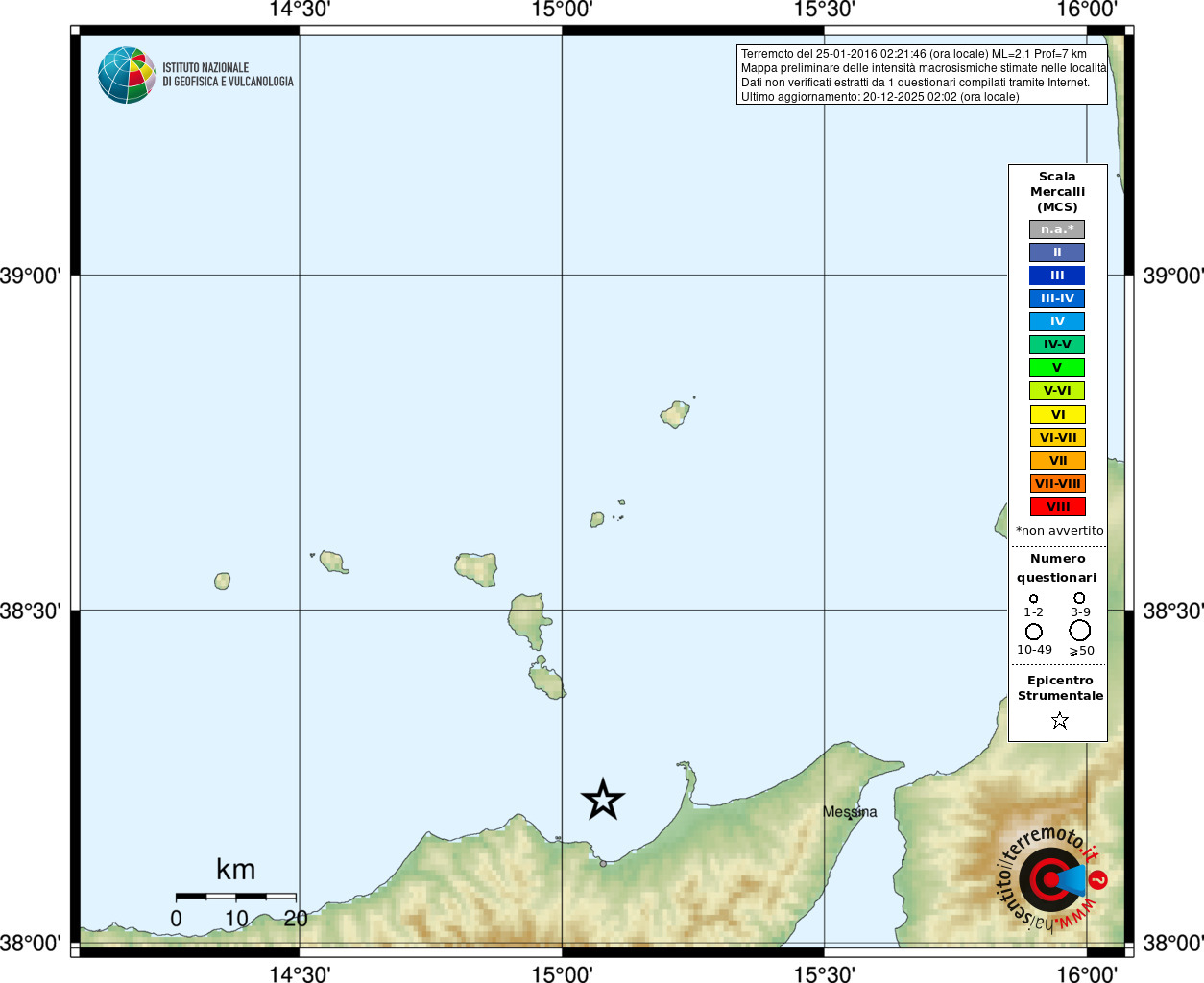
Task: Click the VI-VII intensity legend swatch
Action: pos(1057,438)
